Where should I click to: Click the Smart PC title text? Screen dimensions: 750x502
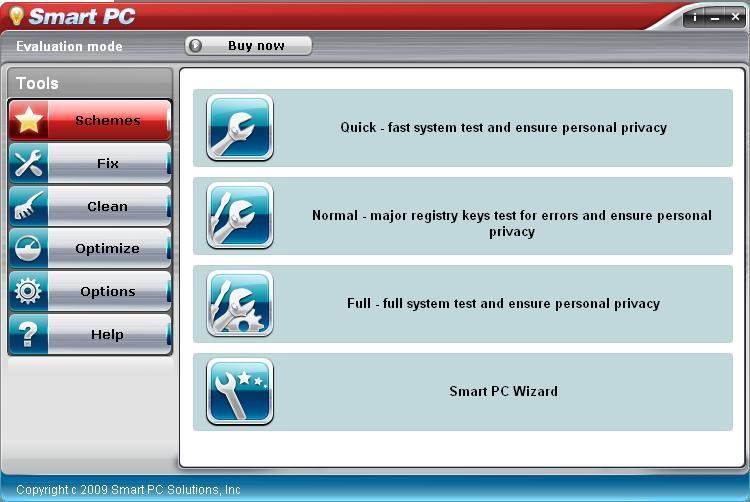(82, 16)
